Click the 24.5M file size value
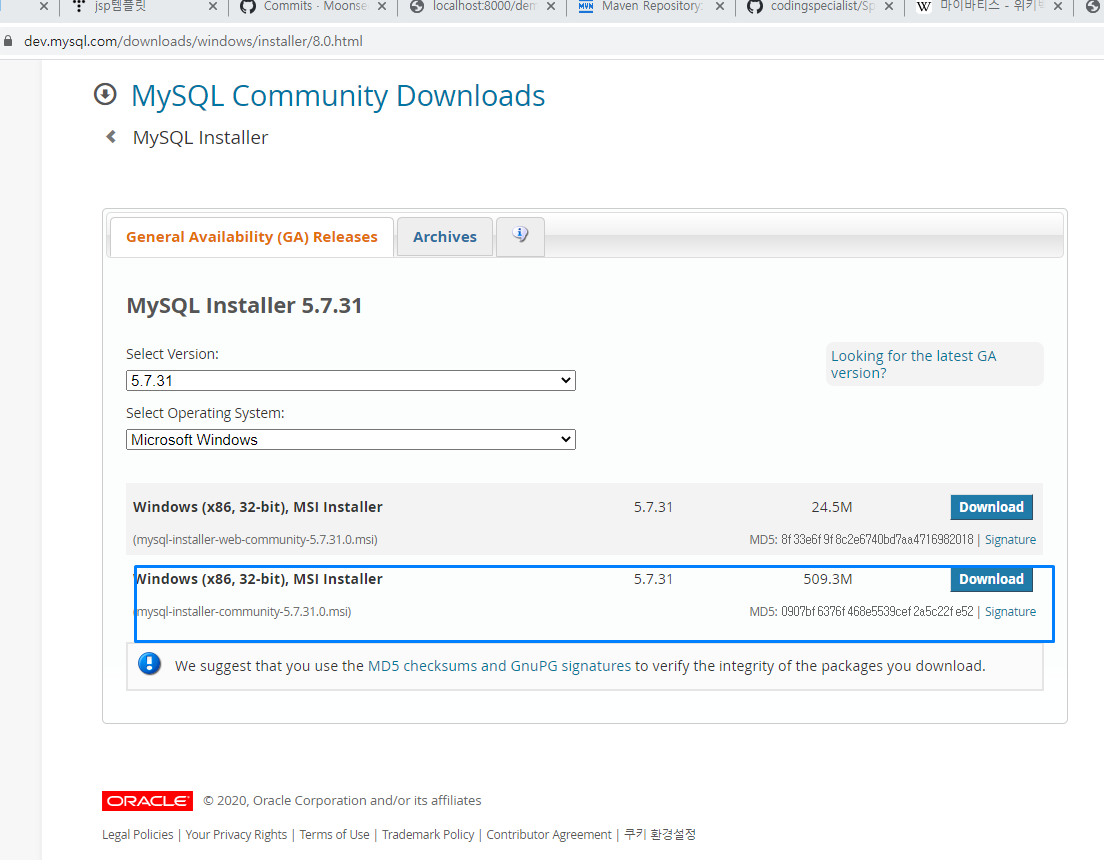The width and height of the screenshot is (1104, 860). coord(832,507)
